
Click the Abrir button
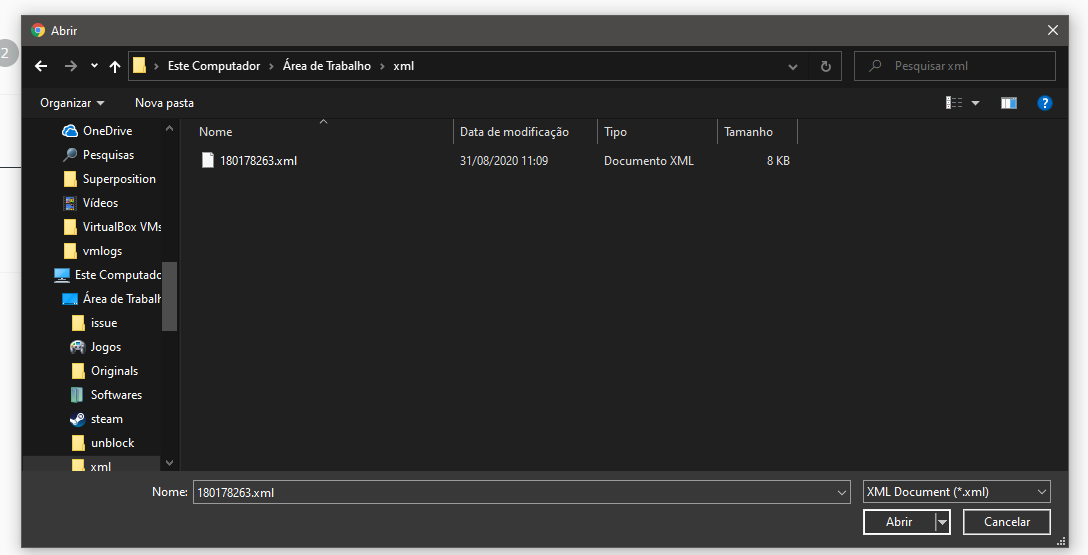coord(899,522)
